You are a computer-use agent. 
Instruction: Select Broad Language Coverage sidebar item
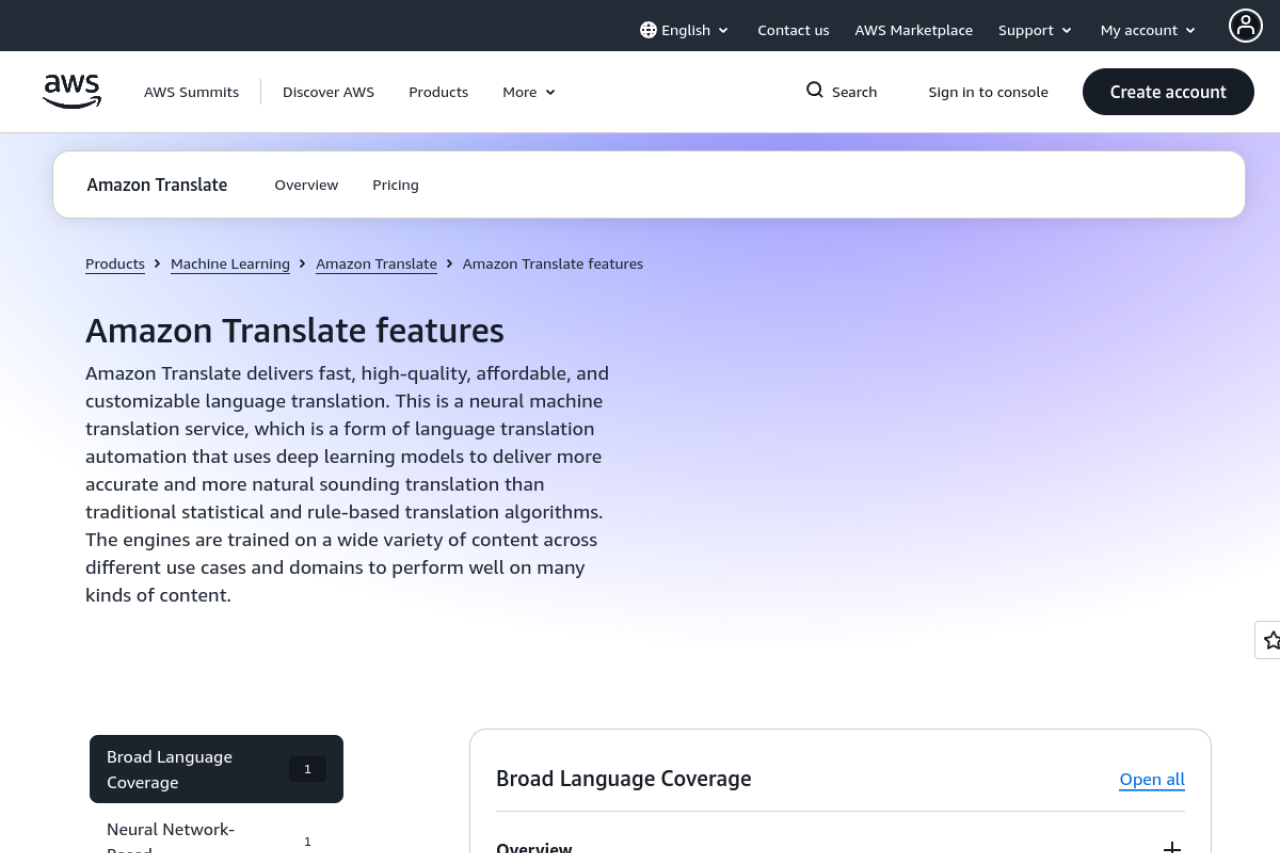point(216,769)
